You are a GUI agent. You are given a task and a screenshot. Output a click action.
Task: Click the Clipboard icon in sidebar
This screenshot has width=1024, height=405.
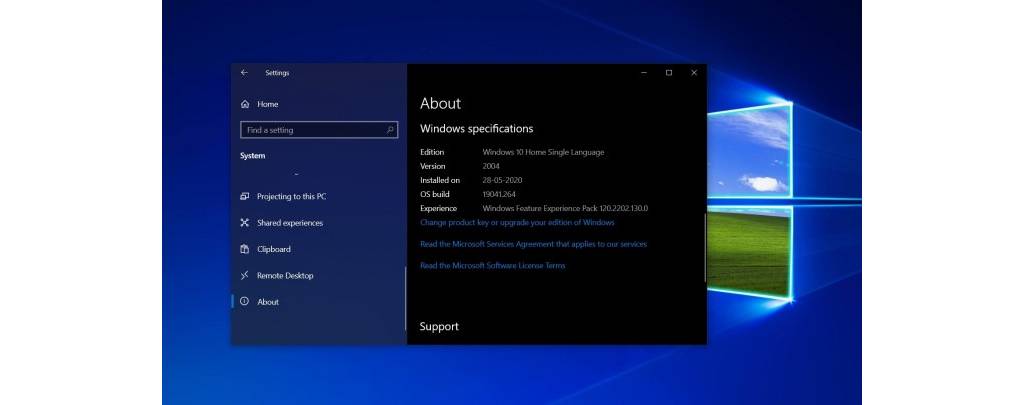pyautogui.click(x=245, y=249)
